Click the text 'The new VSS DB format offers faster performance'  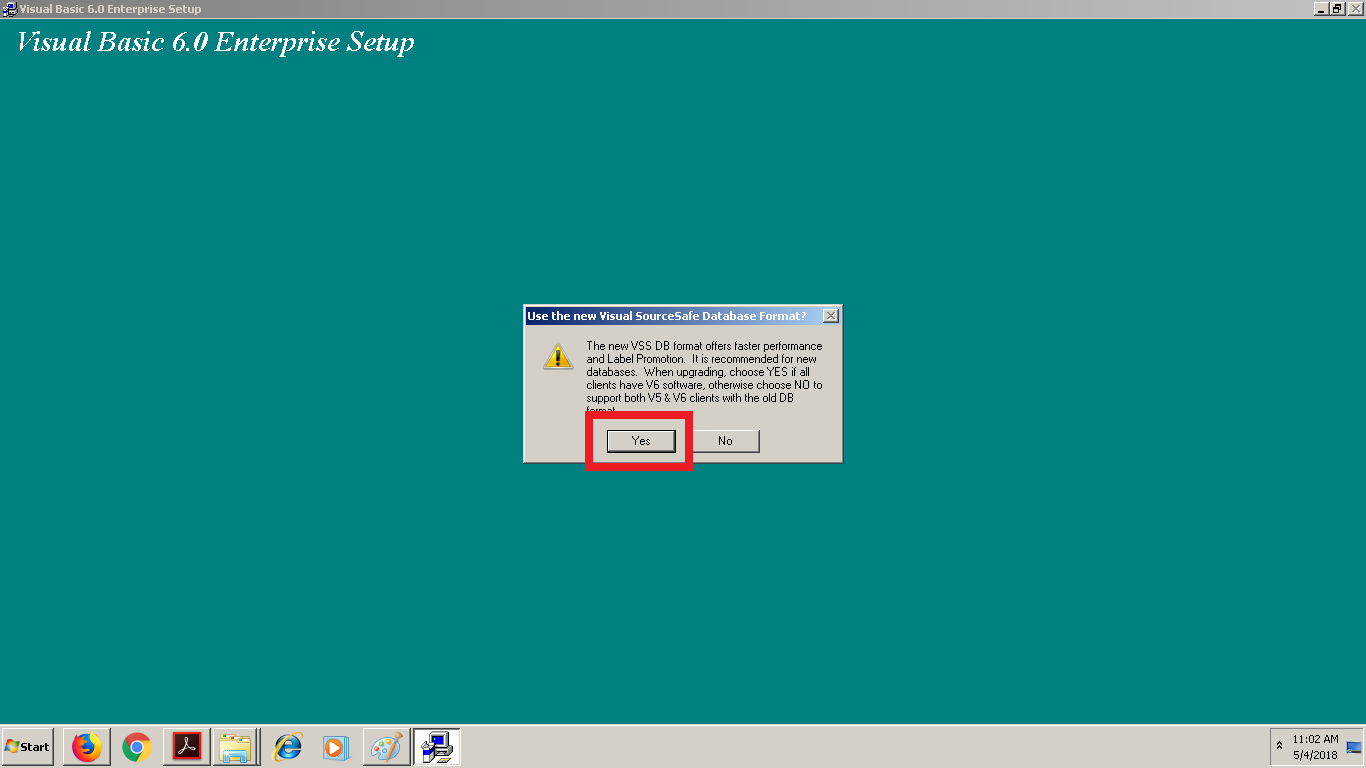pos(704,346)
